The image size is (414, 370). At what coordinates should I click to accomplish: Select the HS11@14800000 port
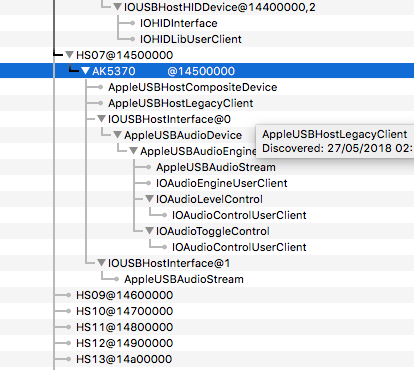125,327
